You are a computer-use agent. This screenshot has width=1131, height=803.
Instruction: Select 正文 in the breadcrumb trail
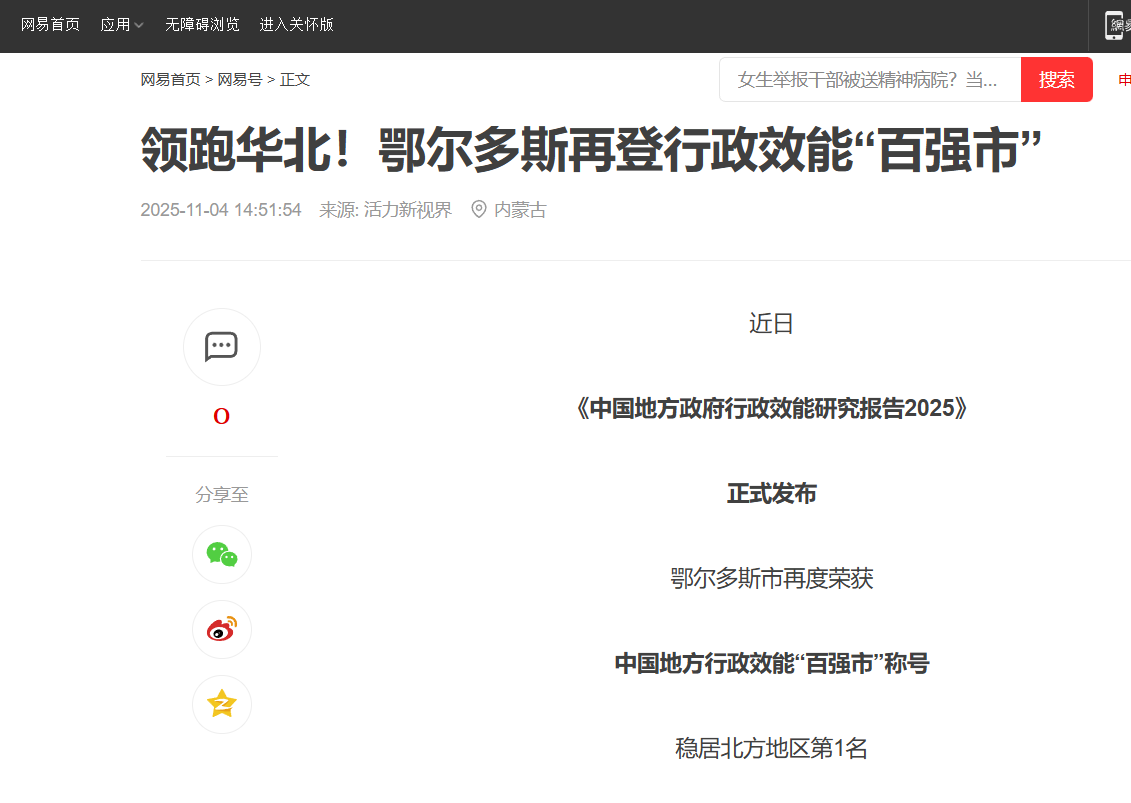click(295, 80)
